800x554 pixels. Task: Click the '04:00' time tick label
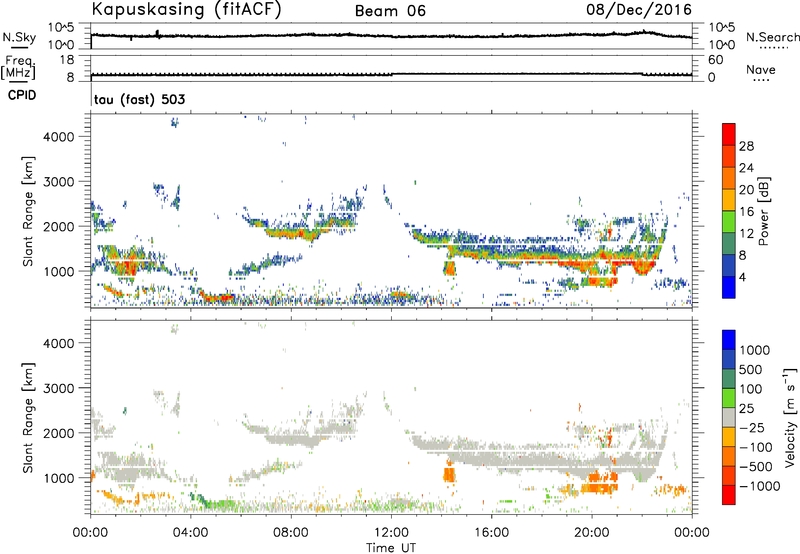pyautogui.click(x=191, y=533)
